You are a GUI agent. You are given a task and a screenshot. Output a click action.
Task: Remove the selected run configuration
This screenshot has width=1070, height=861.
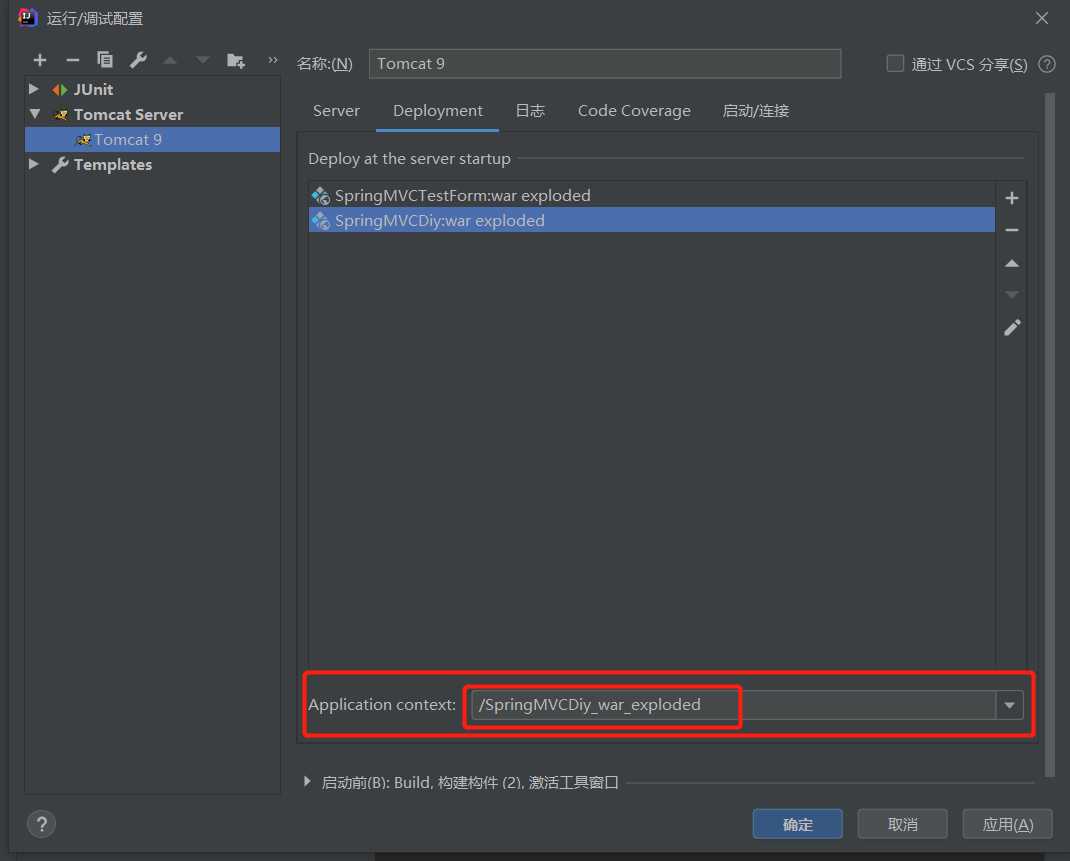point(72,60)
